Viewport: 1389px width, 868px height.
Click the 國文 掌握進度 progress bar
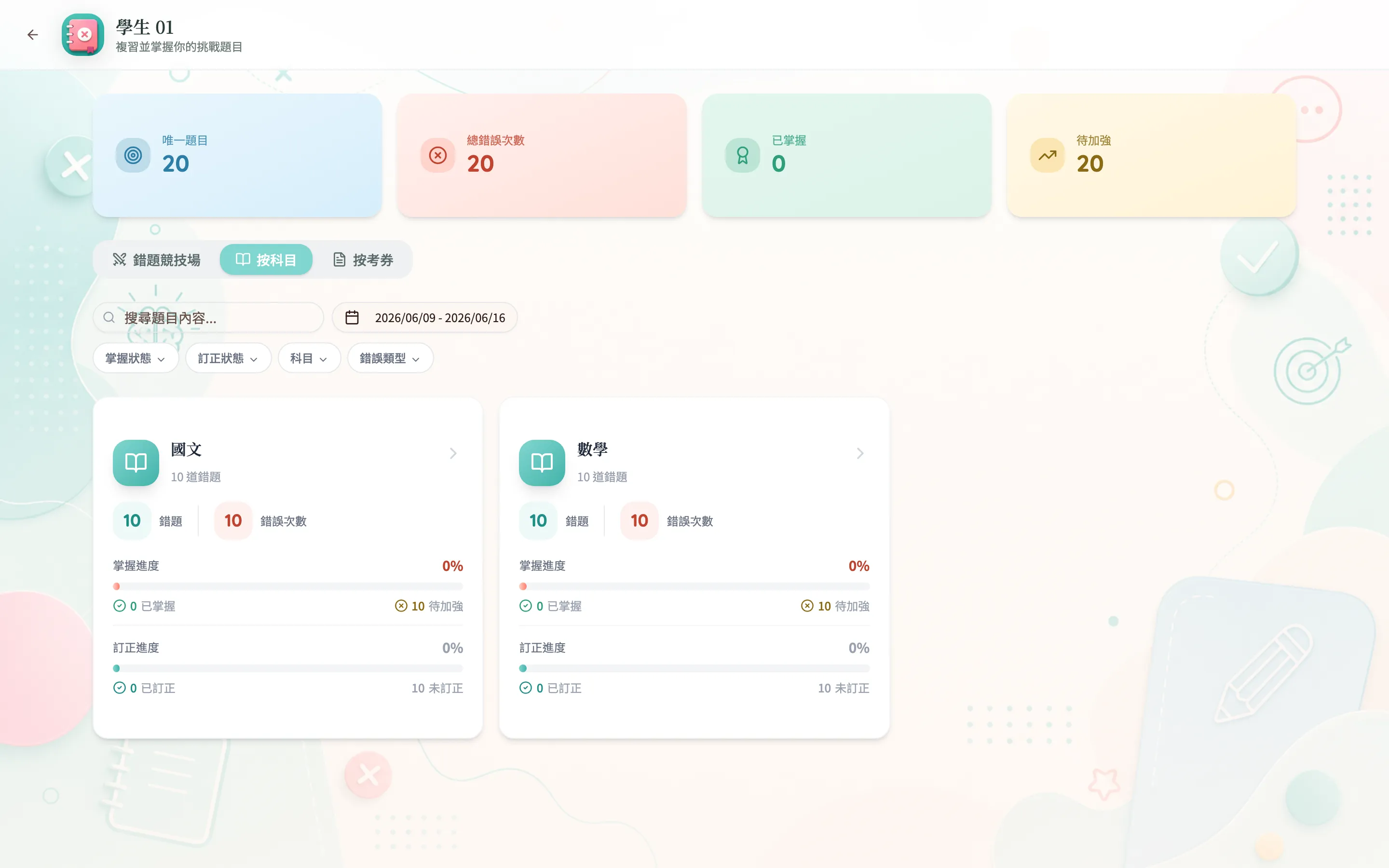[x=288, y=586]
